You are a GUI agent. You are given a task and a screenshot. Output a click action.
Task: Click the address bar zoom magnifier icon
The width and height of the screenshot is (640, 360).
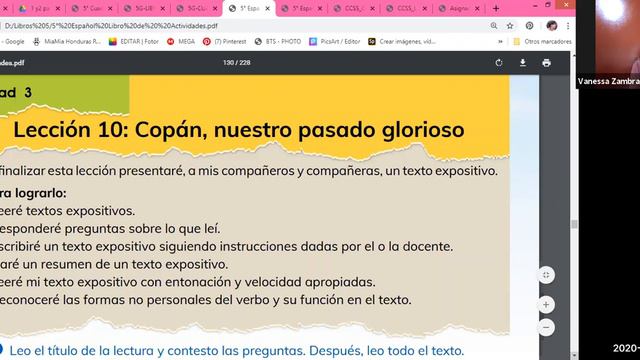tap(494, 26)
